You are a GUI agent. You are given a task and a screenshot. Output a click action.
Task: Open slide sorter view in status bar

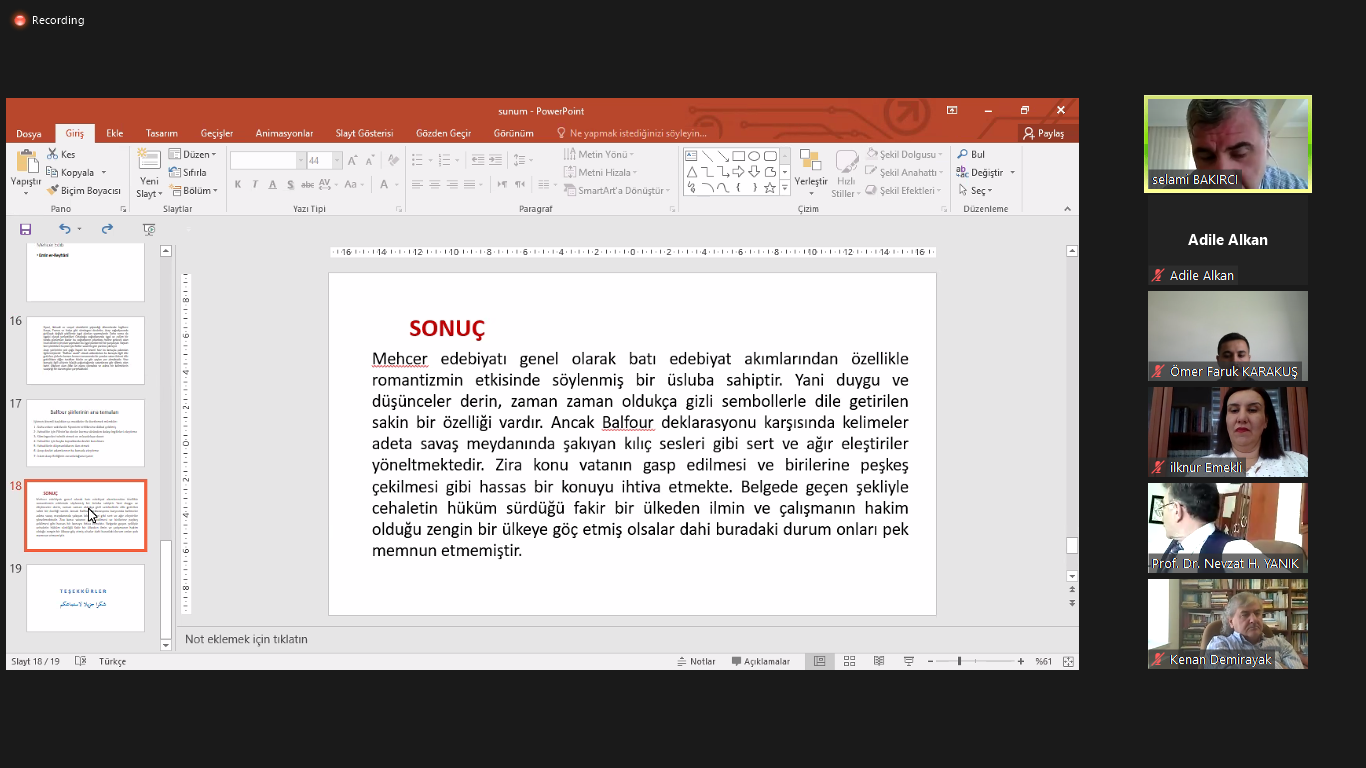pyautogui.click(x=849, y=661)
